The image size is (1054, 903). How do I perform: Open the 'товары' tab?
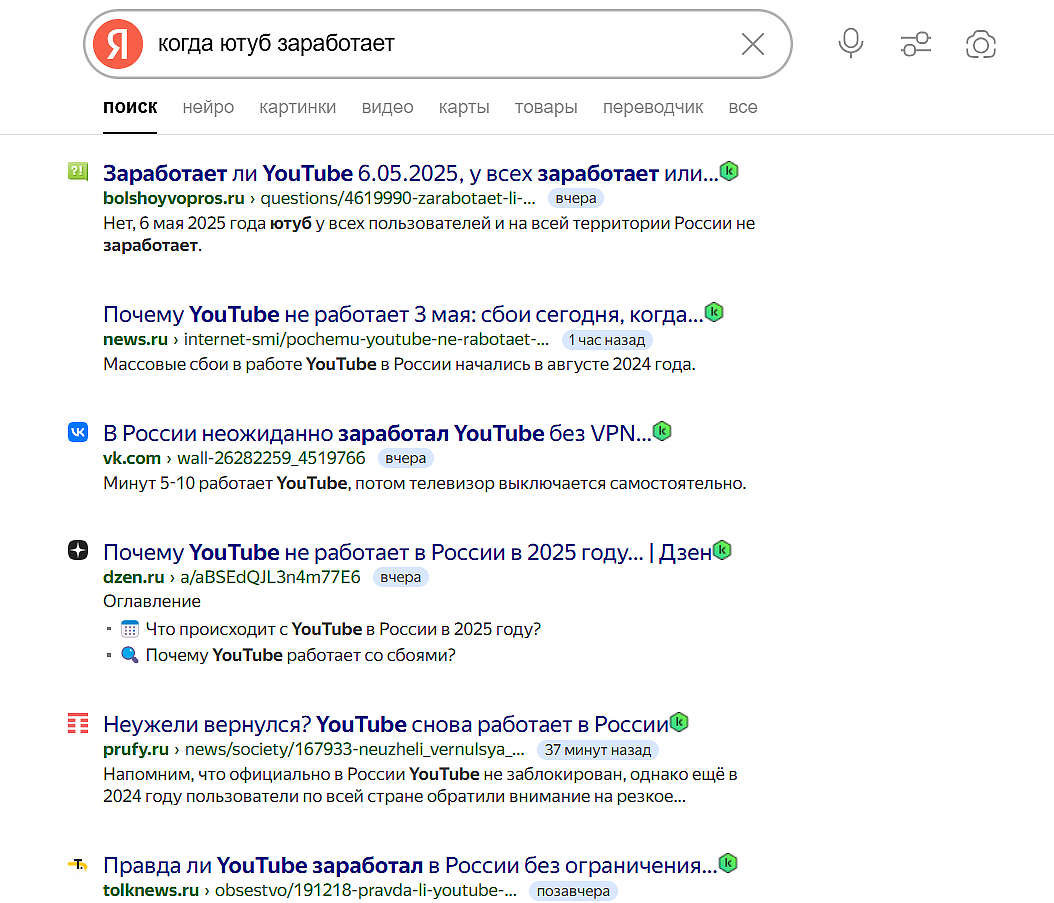point(546,107)
